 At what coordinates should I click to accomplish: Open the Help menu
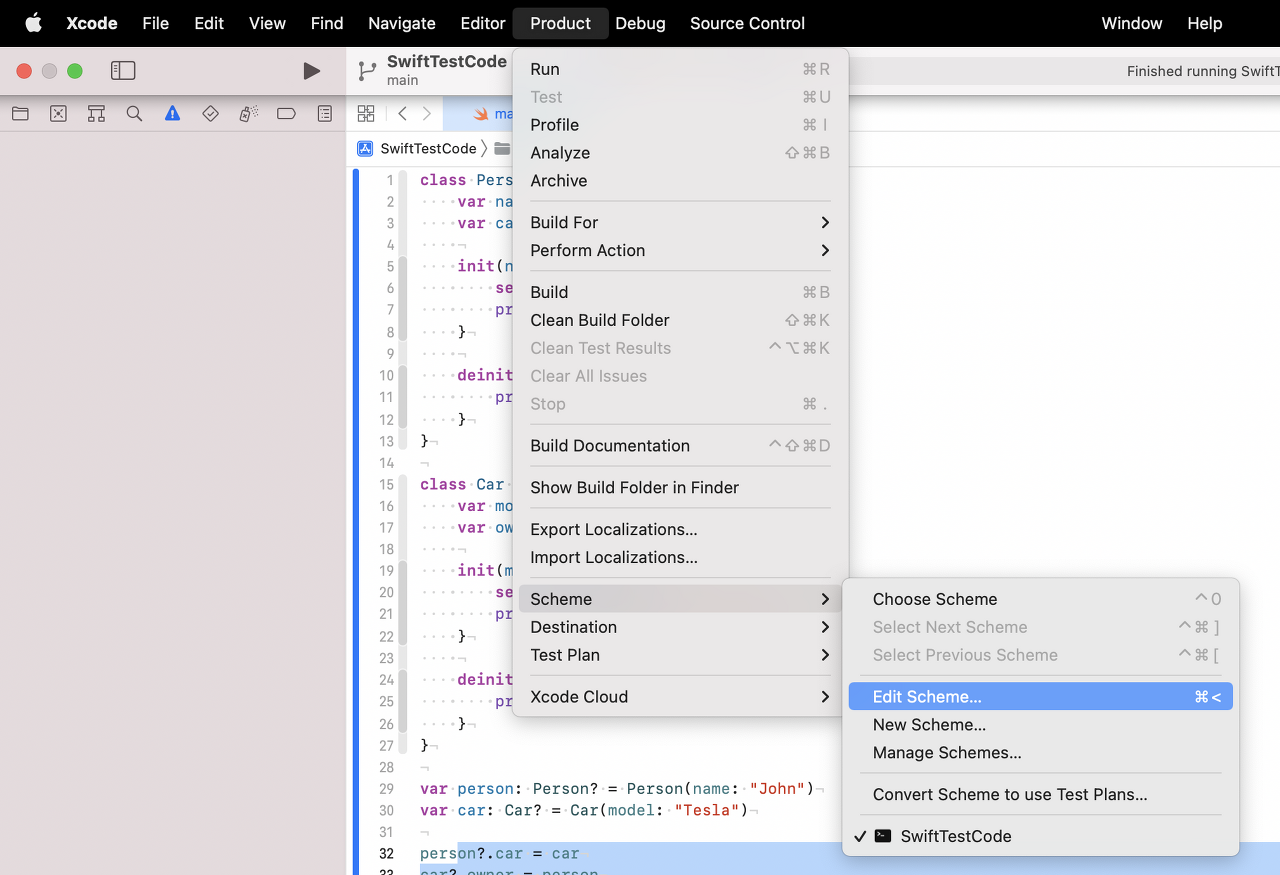click(1205, 23)
